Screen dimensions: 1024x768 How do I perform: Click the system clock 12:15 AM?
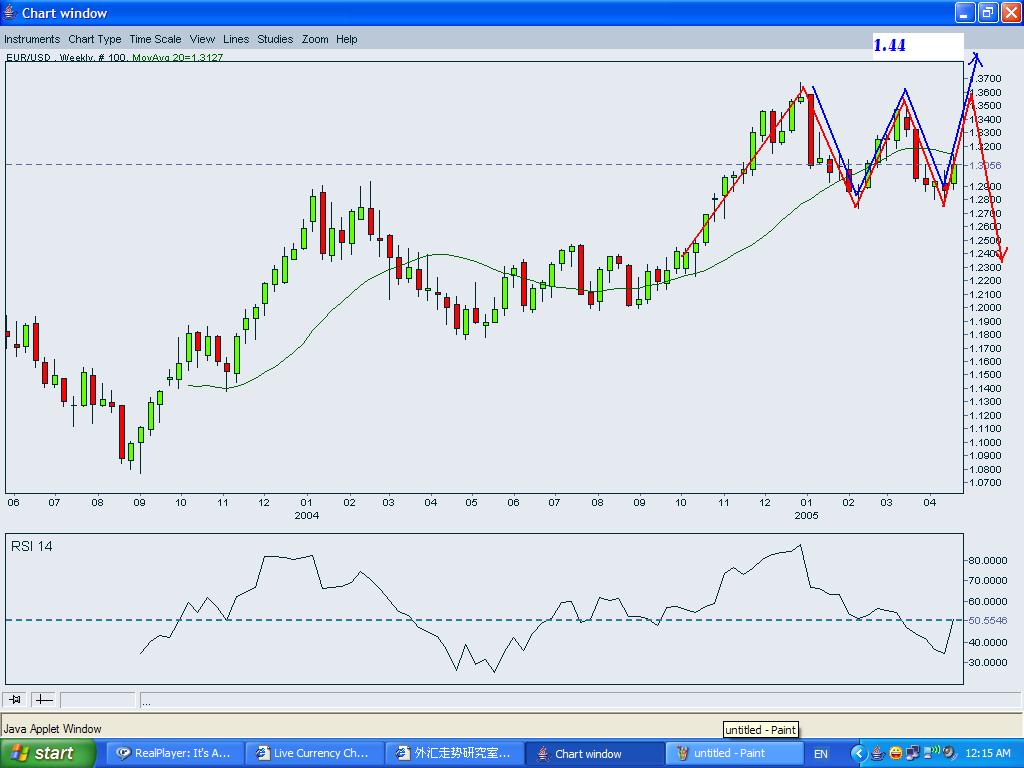point(987,753)
